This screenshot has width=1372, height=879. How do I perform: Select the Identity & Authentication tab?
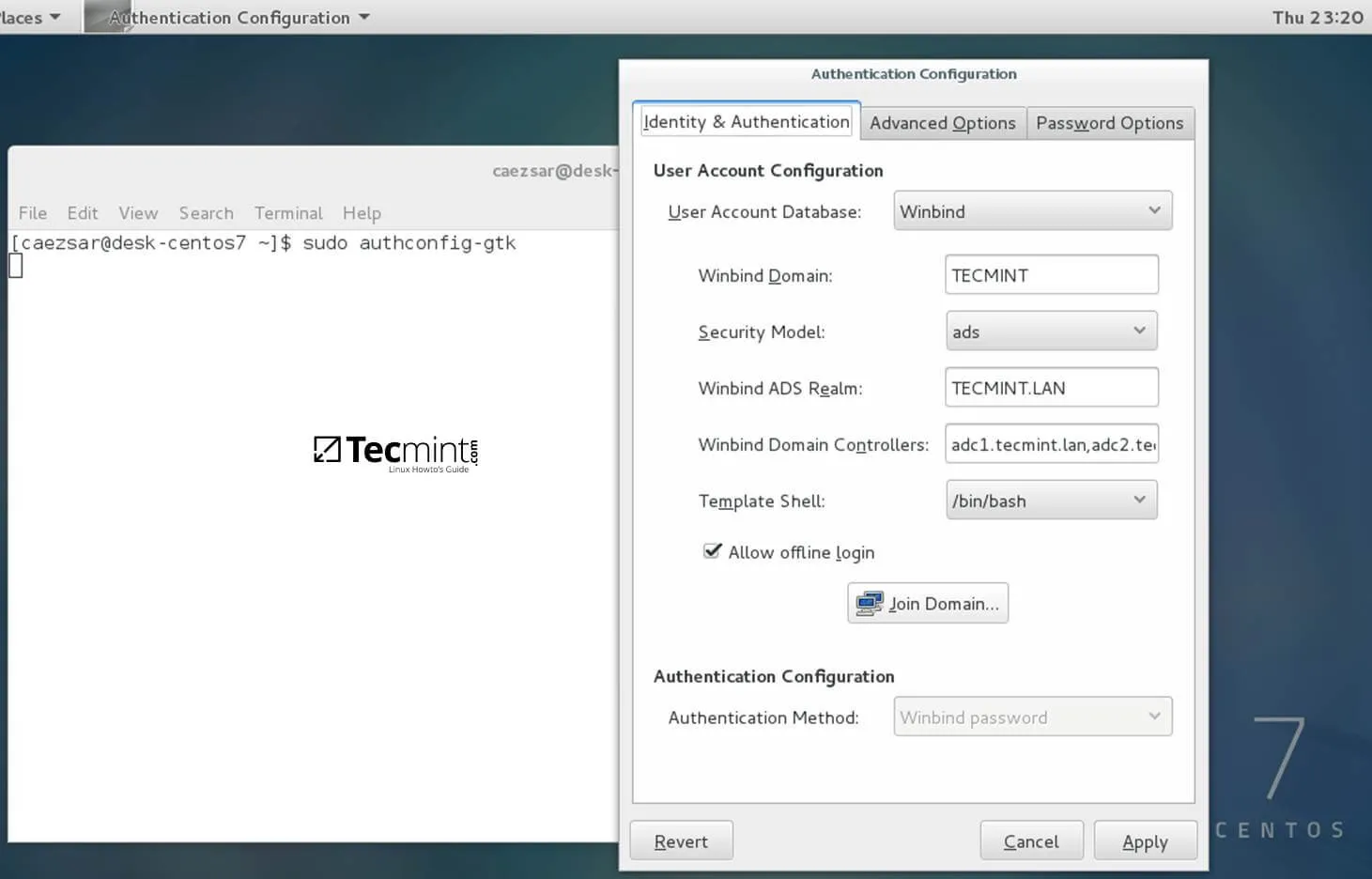[x=746, y=122]
